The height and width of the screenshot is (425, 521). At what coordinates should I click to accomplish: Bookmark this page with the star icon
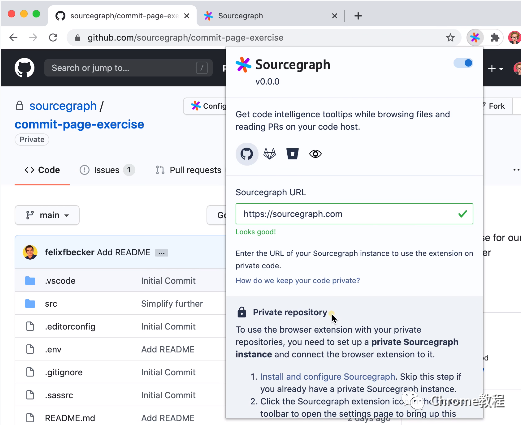[x=450, y=38]
